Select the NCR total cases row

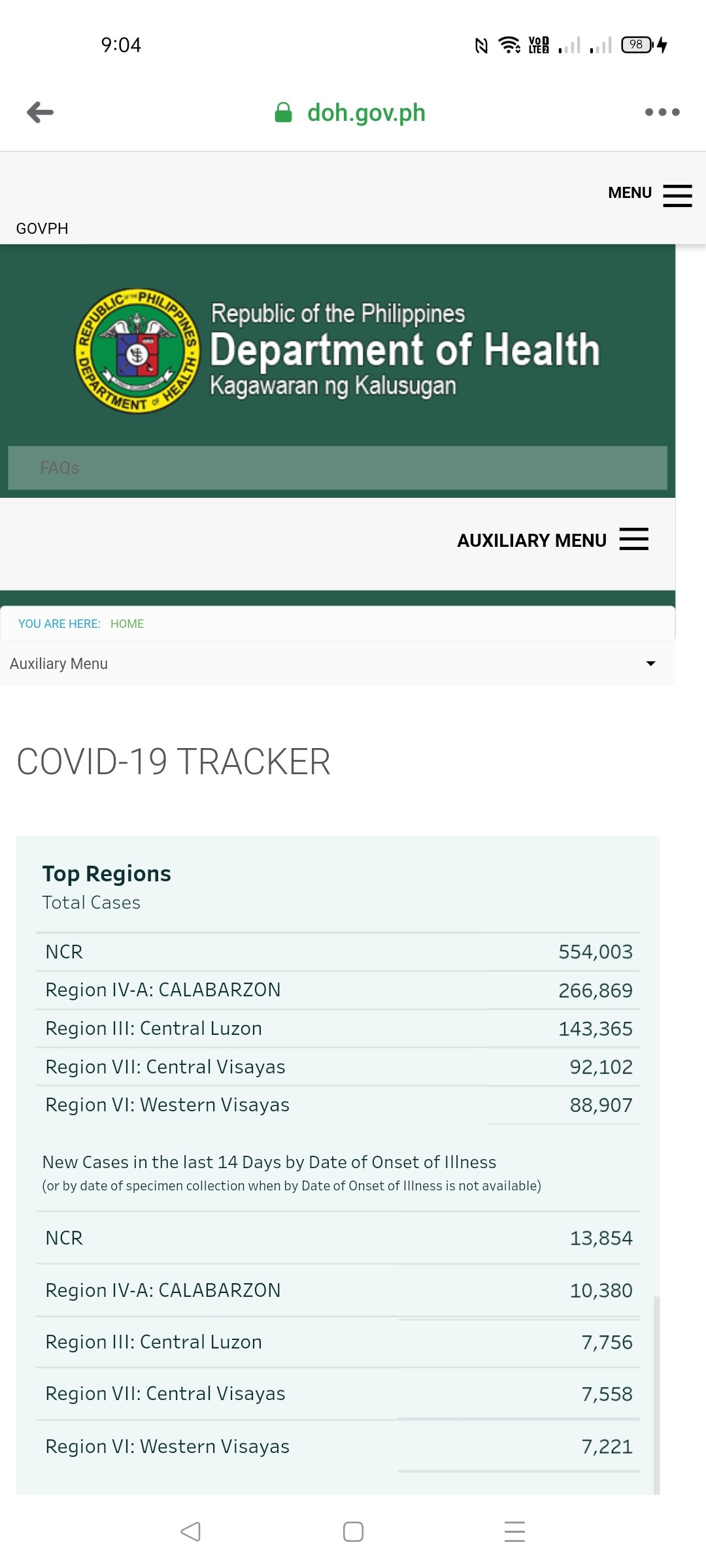click(x=338, y=952)
